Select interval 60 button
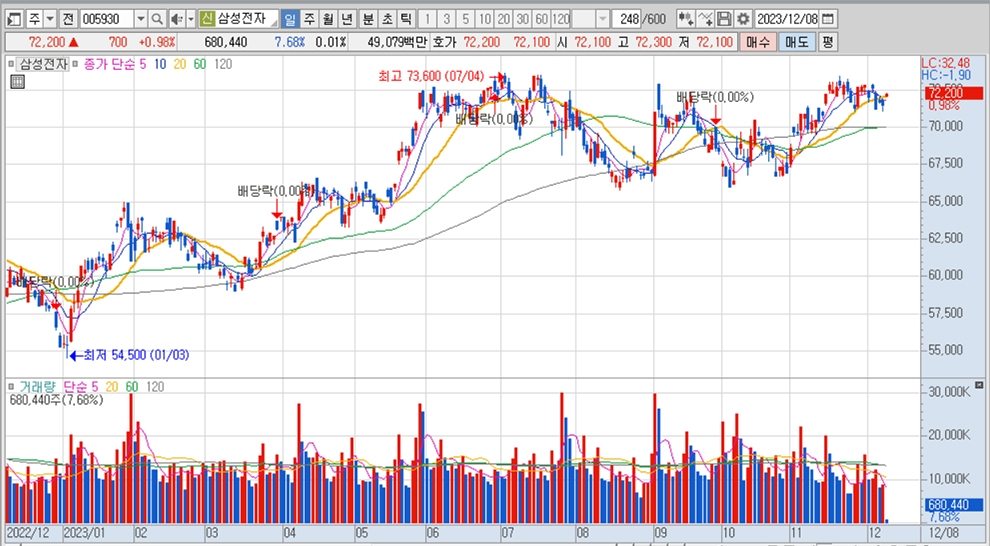 coord(542,19)
